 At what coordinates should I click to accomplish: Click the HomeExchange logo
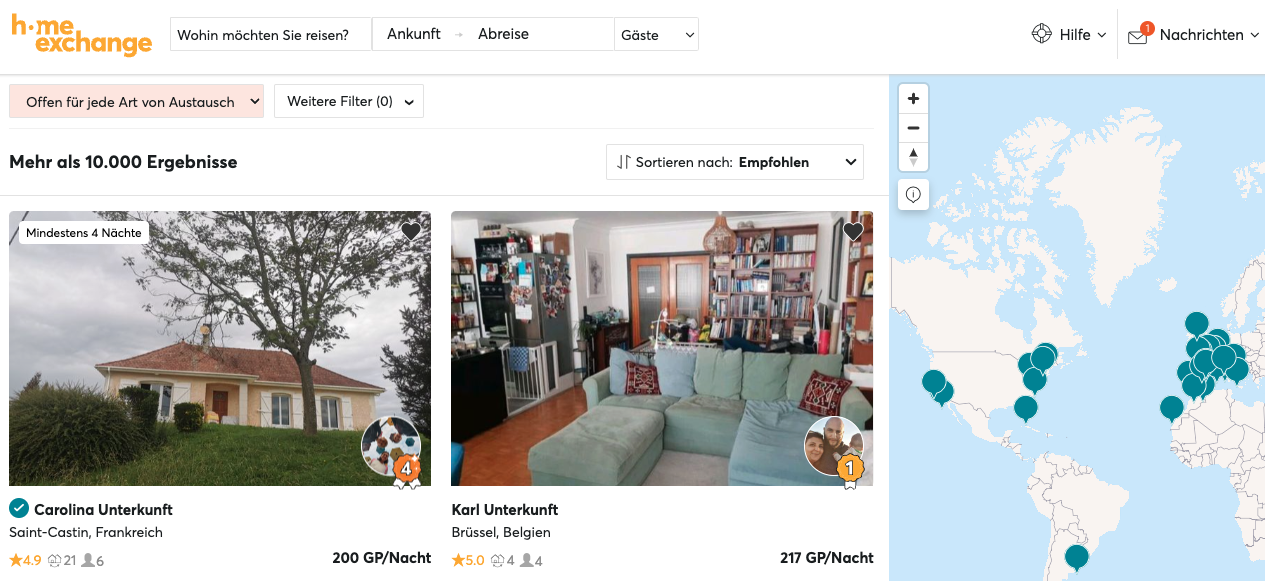[81, 34]
